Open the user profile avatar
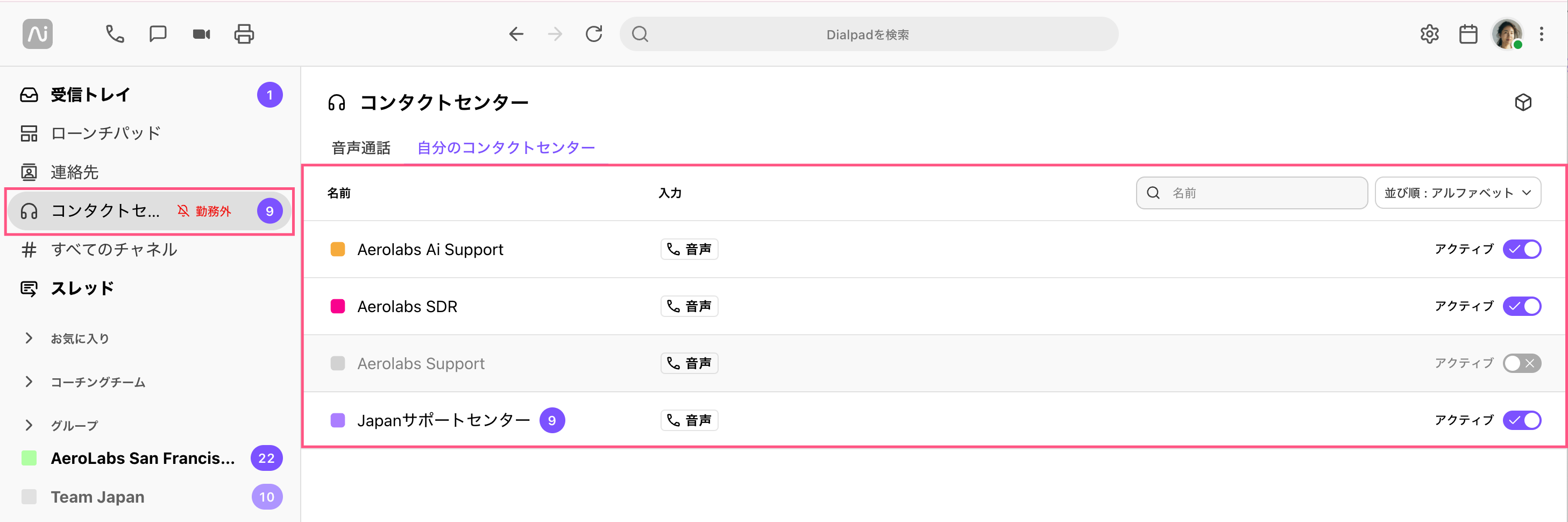 point(1507,34)
